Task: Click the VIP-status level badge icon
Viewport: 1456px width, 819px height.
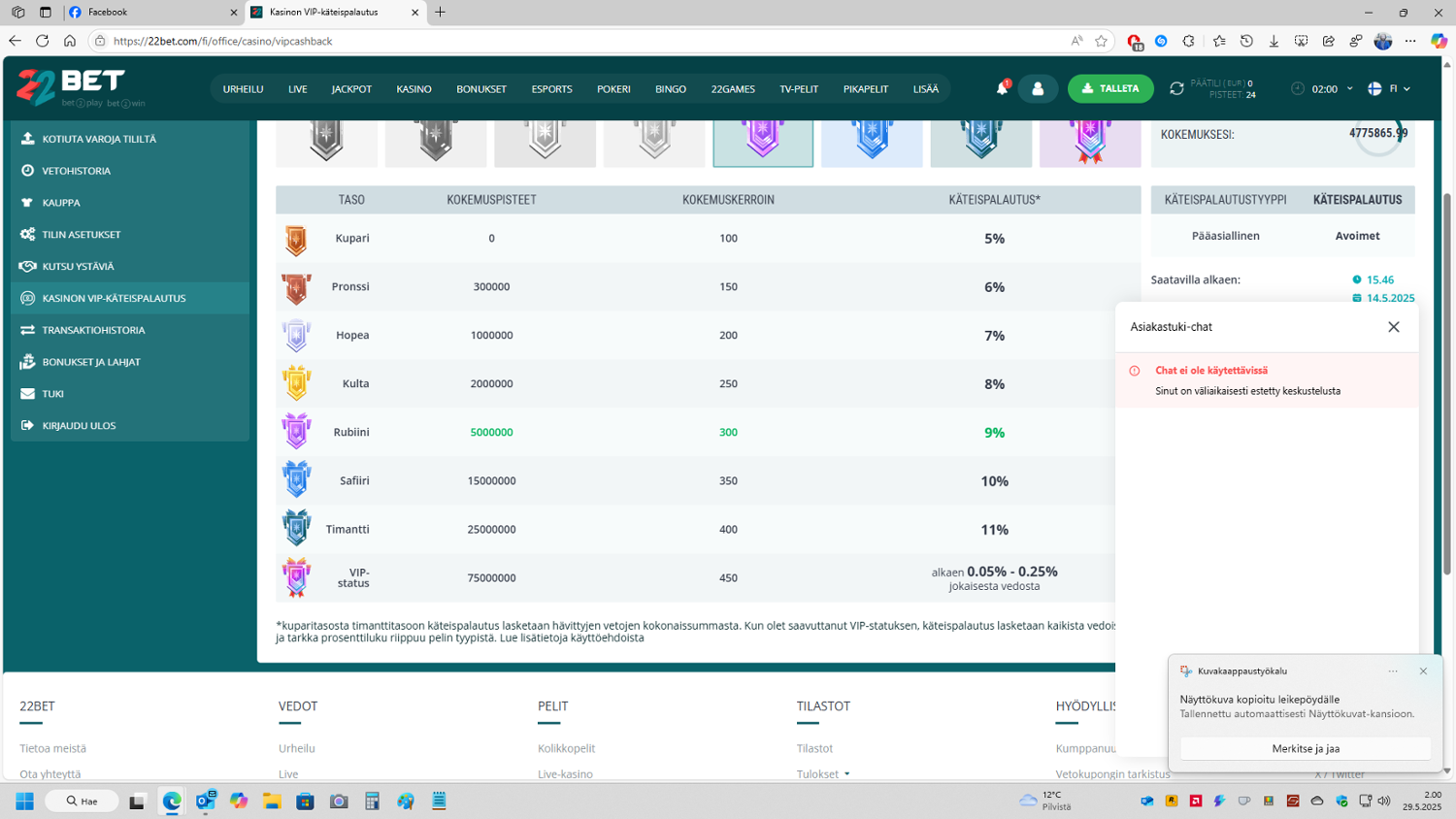Action: pyautogui.click(x=296, y=577)
